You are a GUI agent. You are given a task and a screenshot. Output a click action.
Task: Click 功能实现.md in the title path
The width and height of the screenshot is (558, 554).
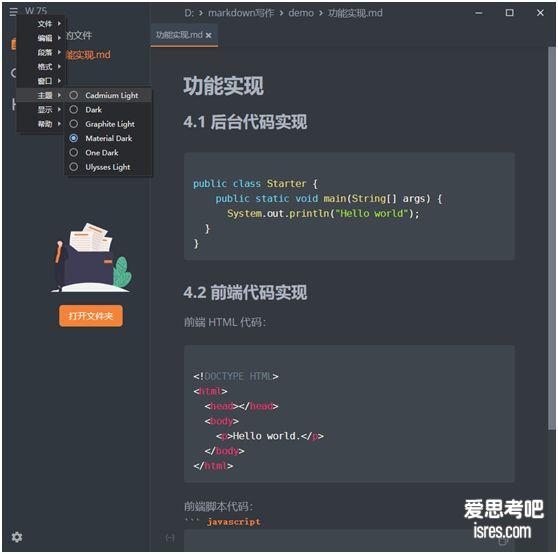tap(355, 13)
